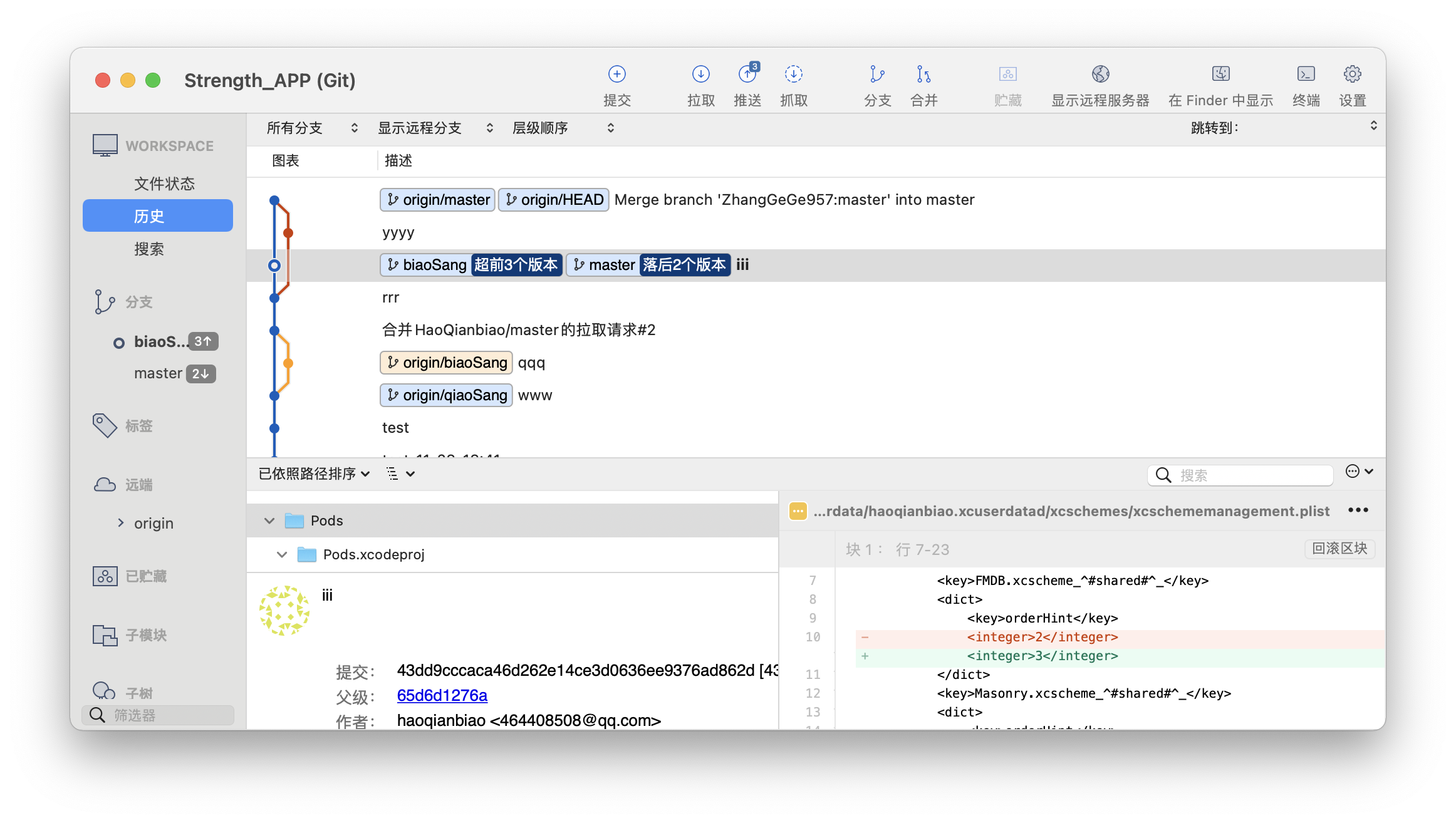
Task: Open parent commit link 65d6d1276a
Action: [442, 695]
